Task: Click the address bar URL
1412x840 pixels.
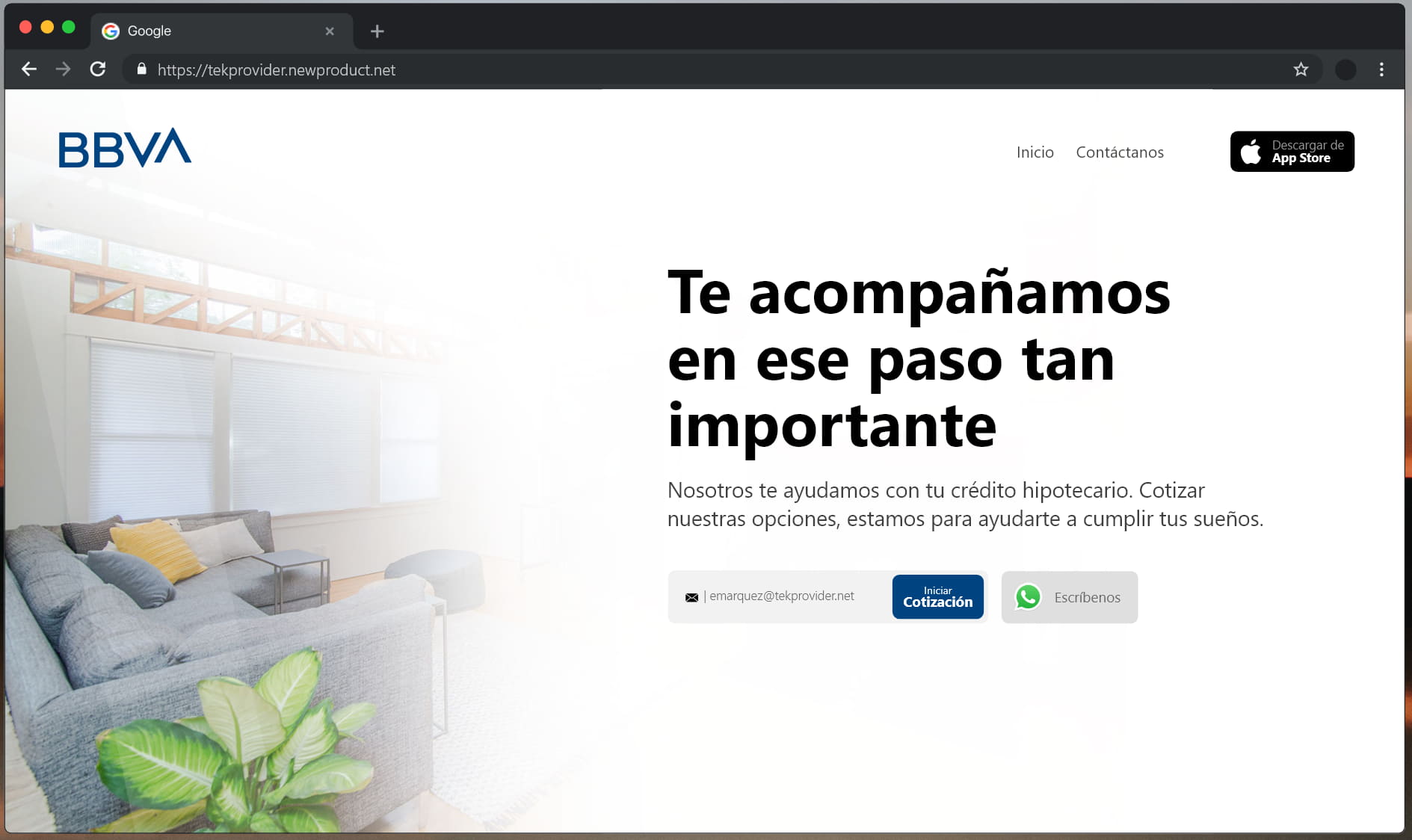Action: pos(277,70)
